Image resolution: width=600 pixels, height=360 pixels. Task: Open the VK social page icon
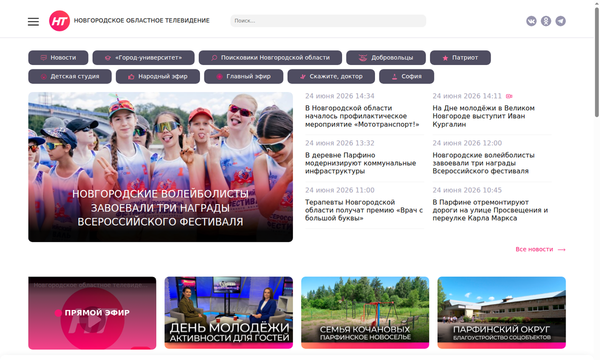pyautogui.click(x=531, y=21)
